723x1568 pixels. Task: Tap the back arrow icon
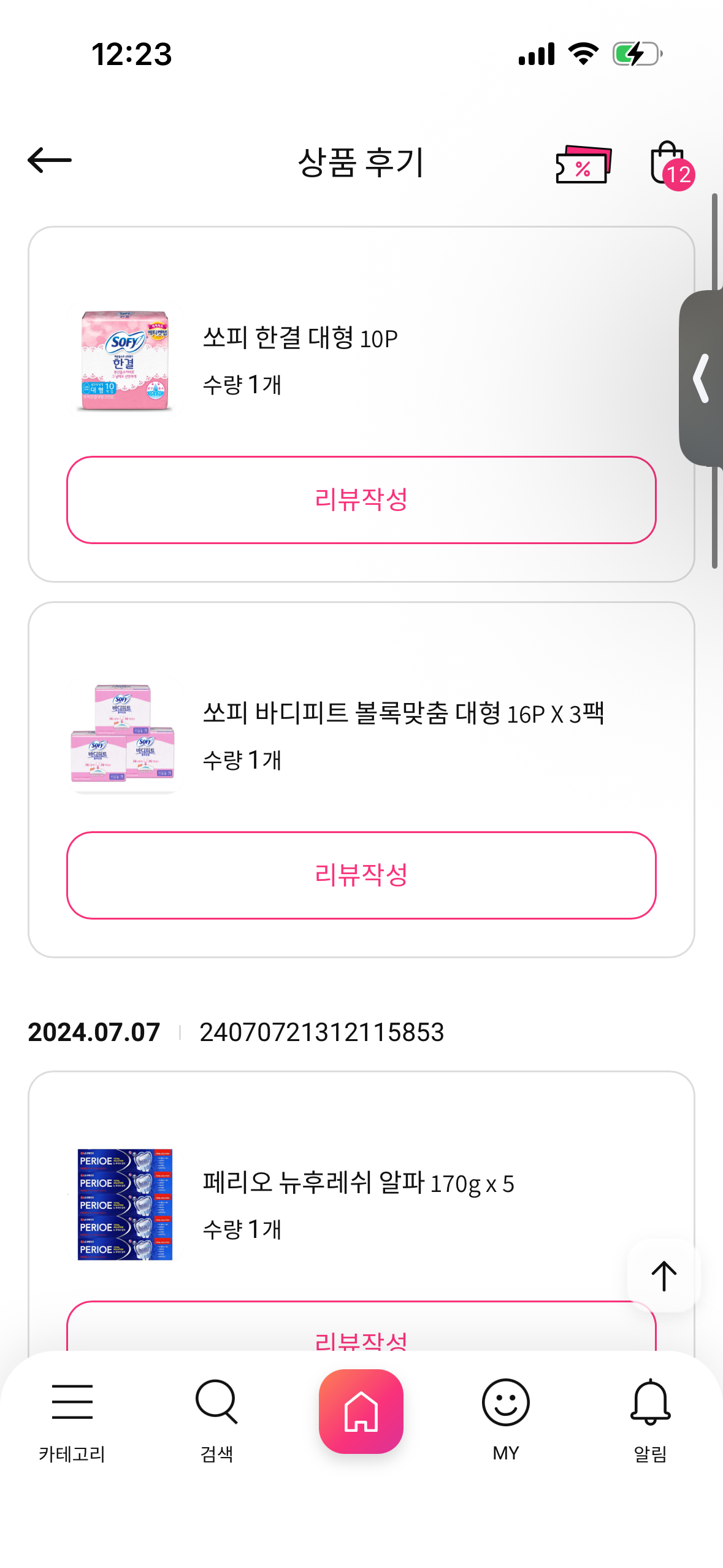[x=50, y=161]
